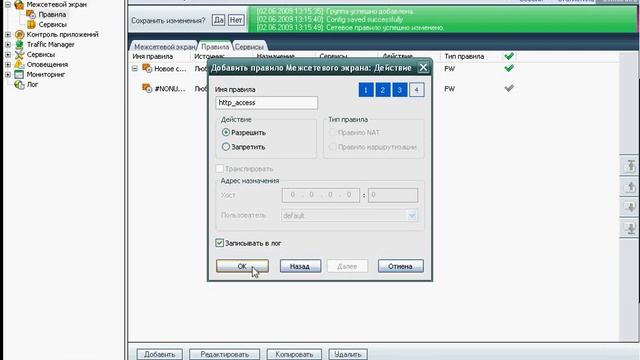Click the Назад button
This screenshot has width=640, height=360.
(300, 266)
